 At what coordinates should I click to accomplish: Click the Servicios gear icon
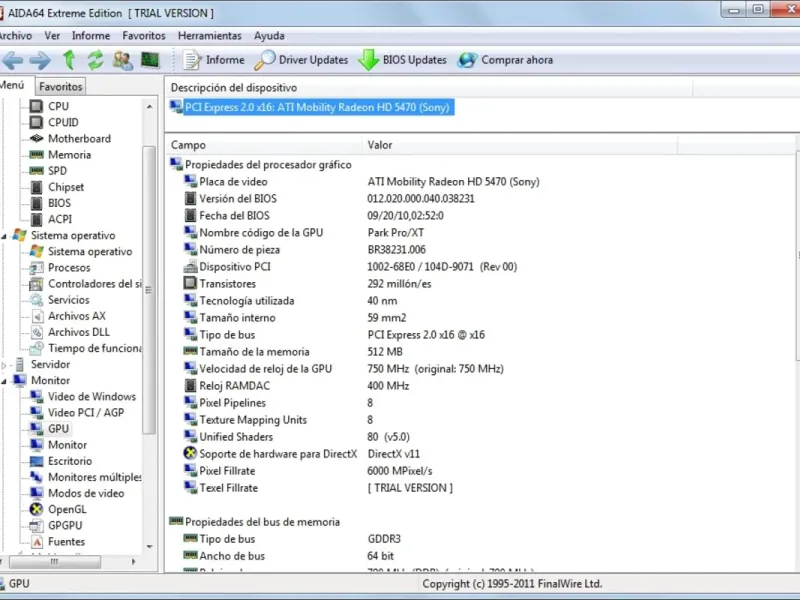[36, 299]
